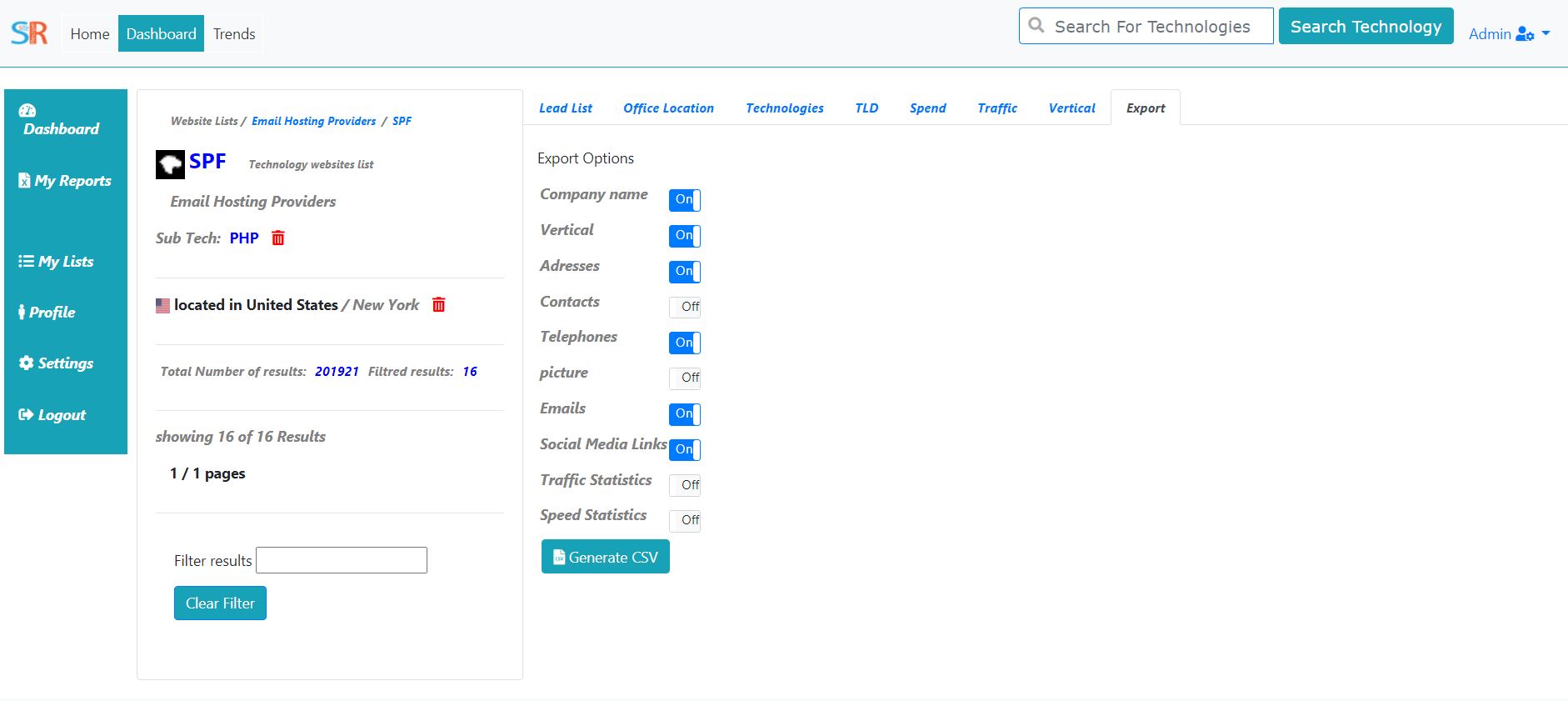This screenshot has height=701, width=1568.
Task: Open the Technologies tab
Action: pyautogui.click(x=785, y=108)
